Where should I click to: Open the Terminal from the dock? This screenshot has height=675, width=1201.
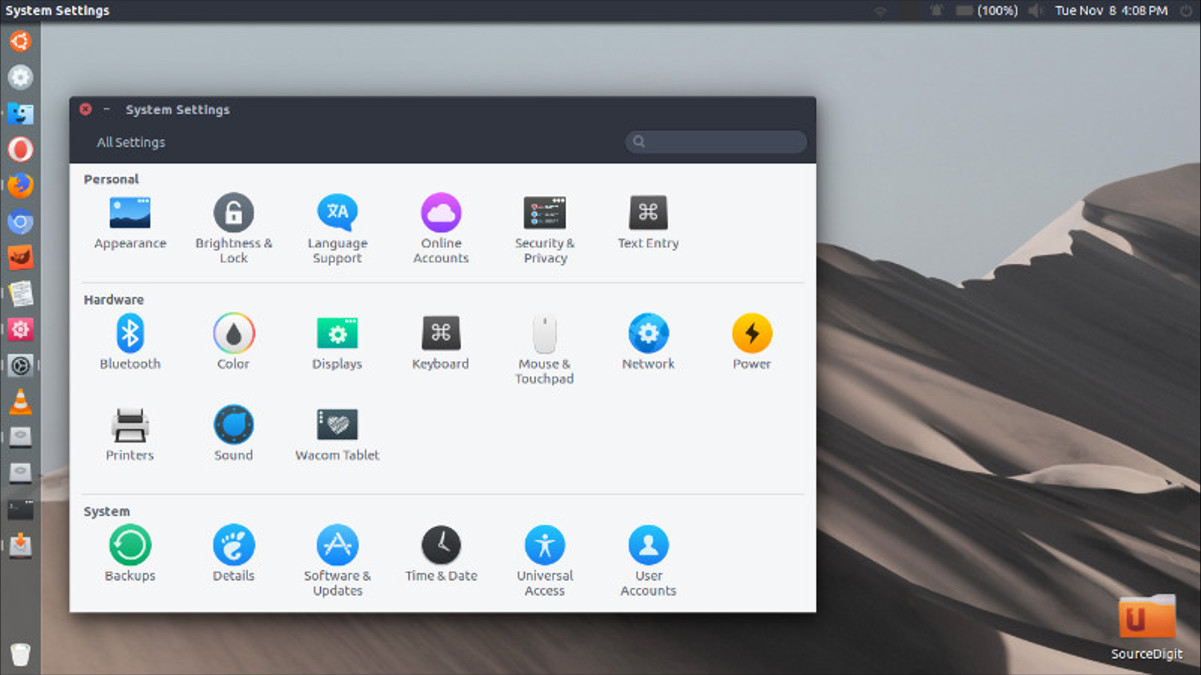20,510
